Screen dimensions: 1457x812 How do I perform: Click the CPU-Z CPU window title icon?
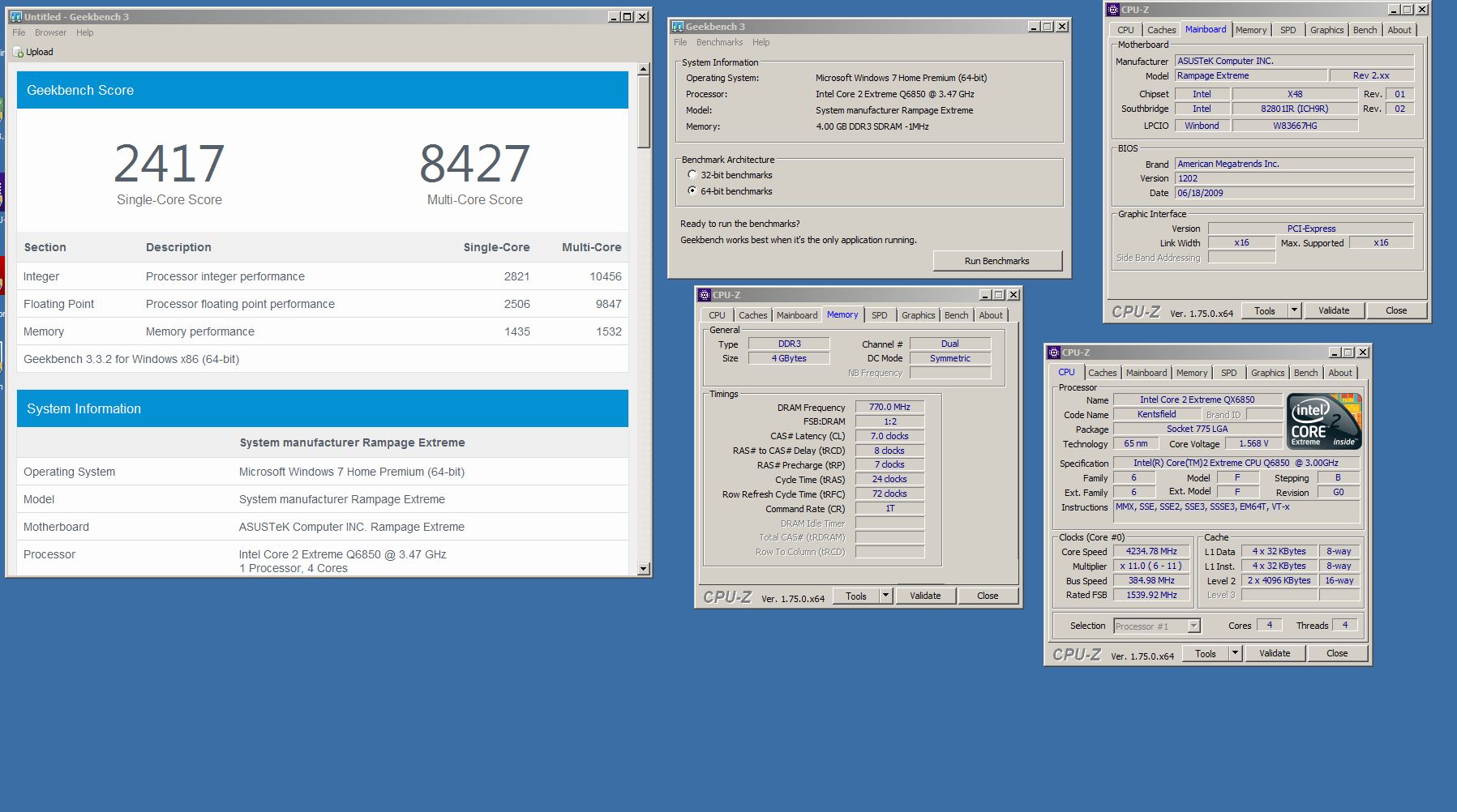[1054, 353]
